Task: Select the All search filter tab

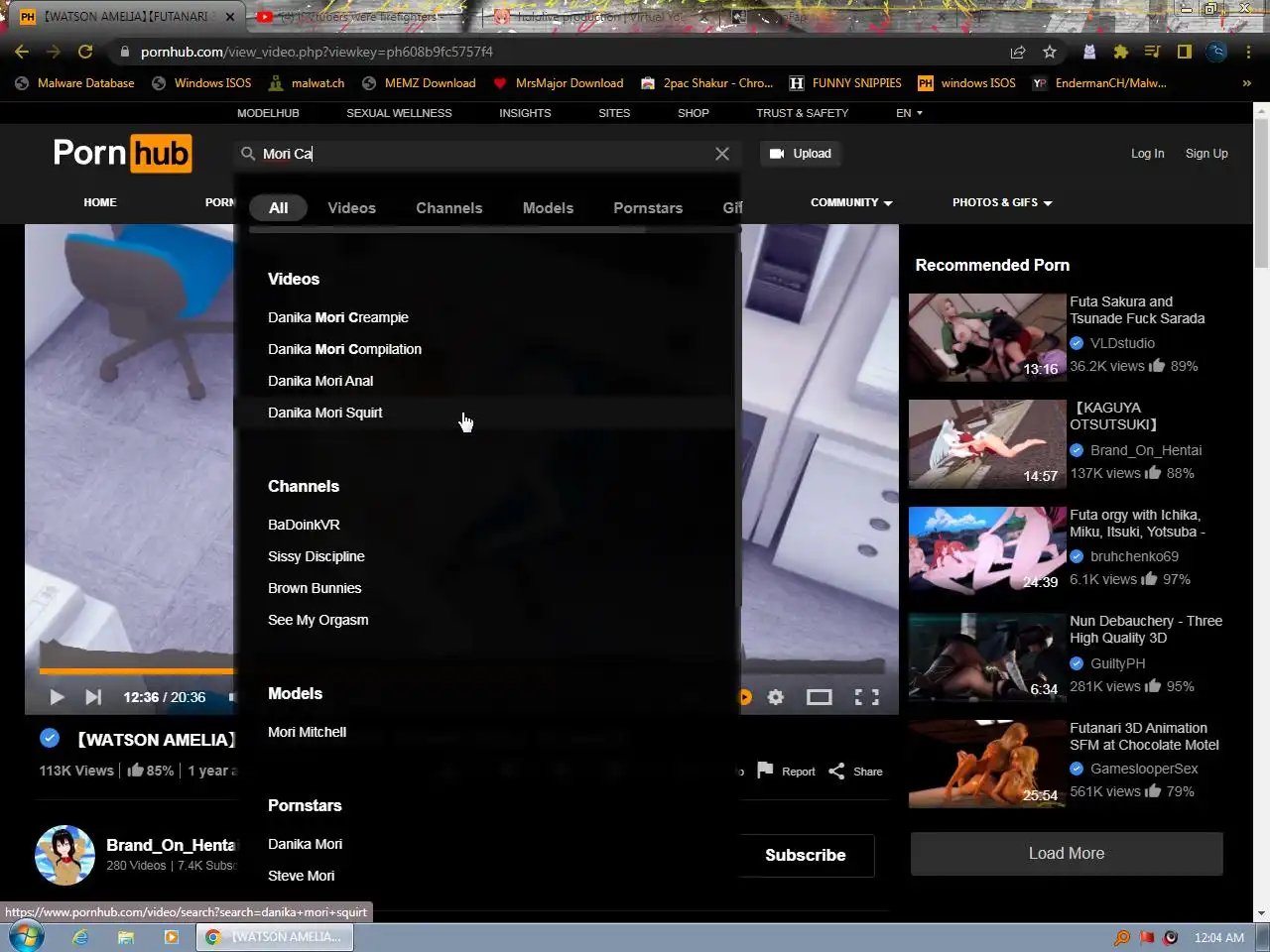Action: pos(279,208)
